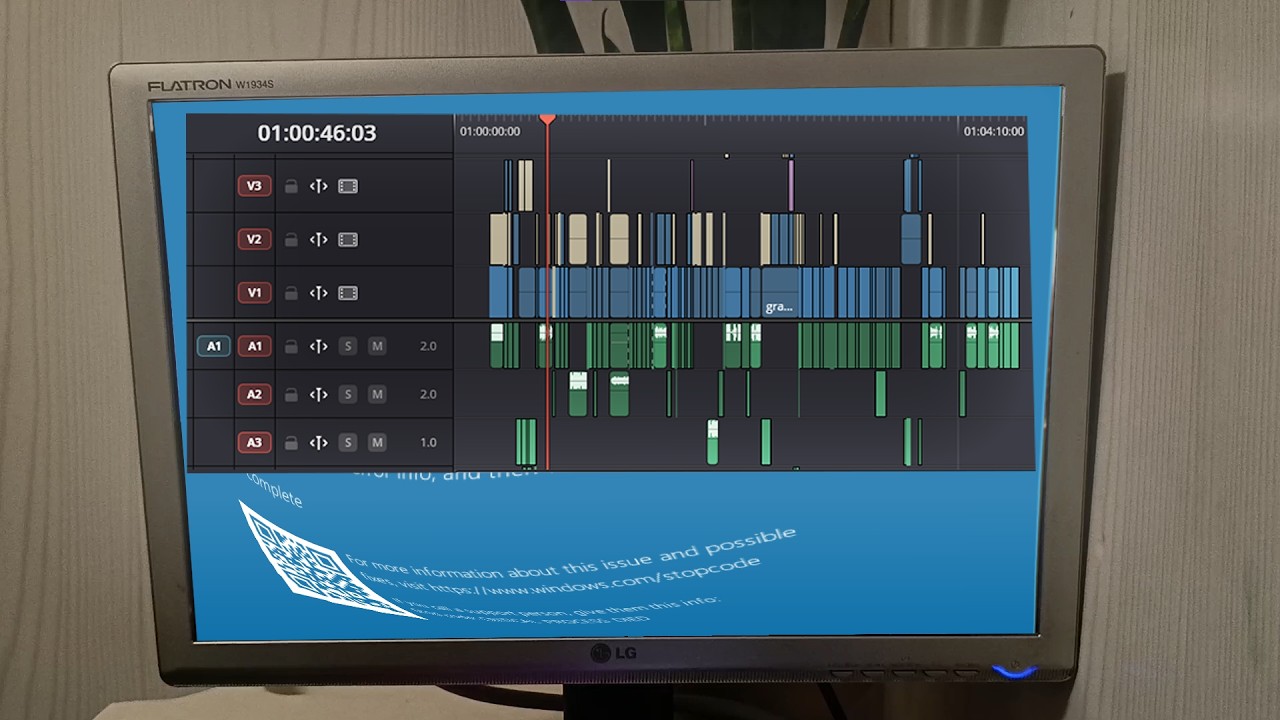Toggle auto track selector on V1
Image resolution: width=1280 pixels, height=720 pixels.
click(x=319, y=293)
